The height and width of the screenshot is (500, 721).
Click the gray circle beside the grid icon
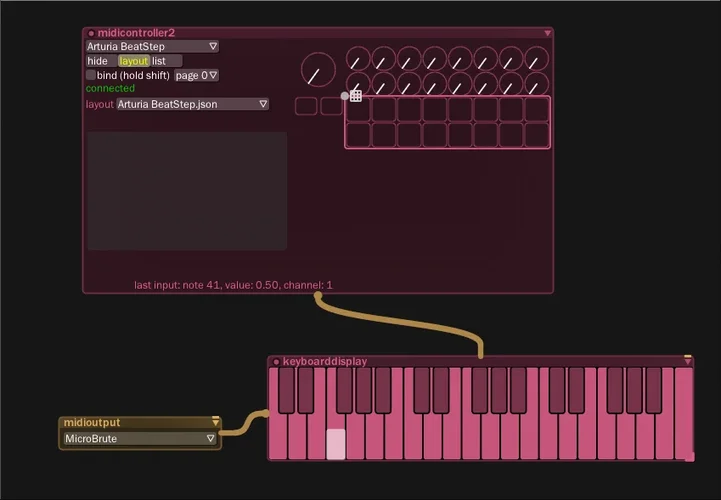345,96
